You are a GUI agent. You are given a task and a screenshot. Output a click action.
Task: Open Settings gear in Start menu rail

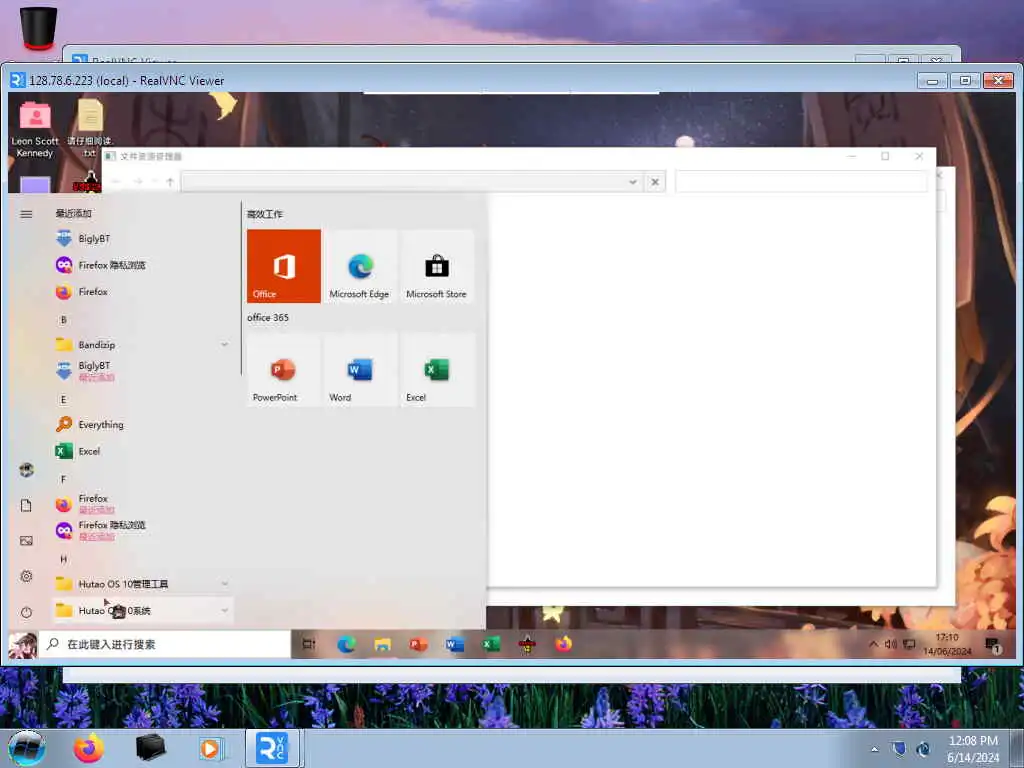[26, 576]
